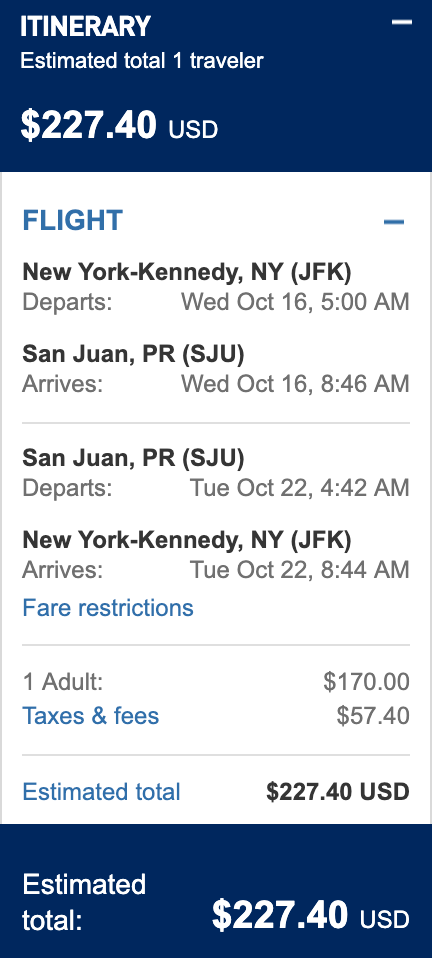Collapse the Itinerary panel with the white minus icon
The height and width of the screenshot is (958, 432).
[x=402, y=22]
